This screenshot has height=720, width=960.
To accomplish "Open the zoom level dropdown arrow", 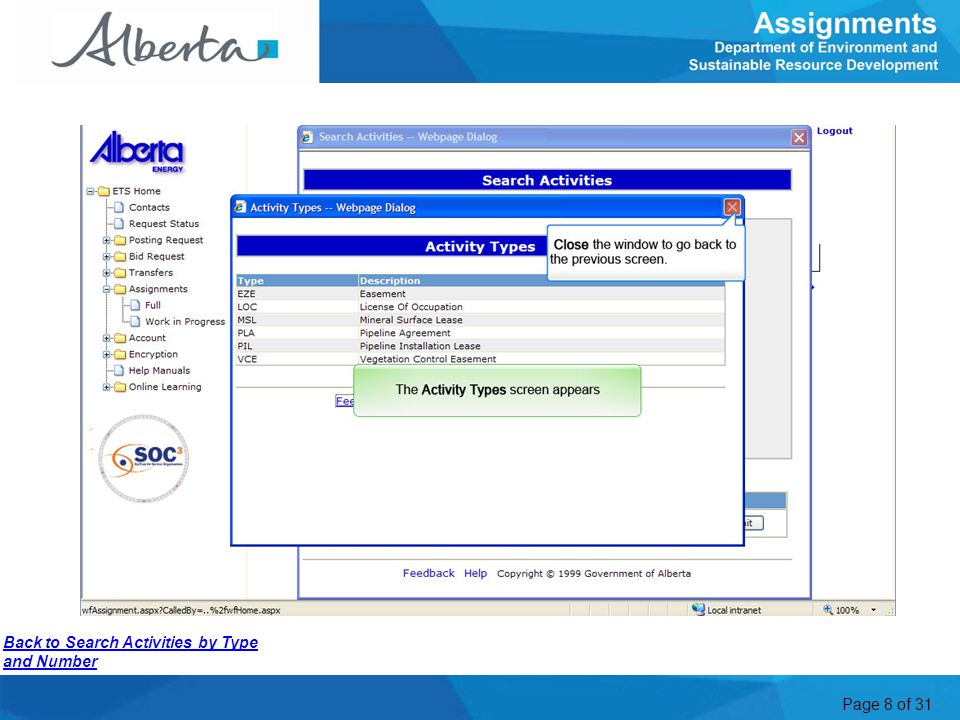I will click(874, 610).
